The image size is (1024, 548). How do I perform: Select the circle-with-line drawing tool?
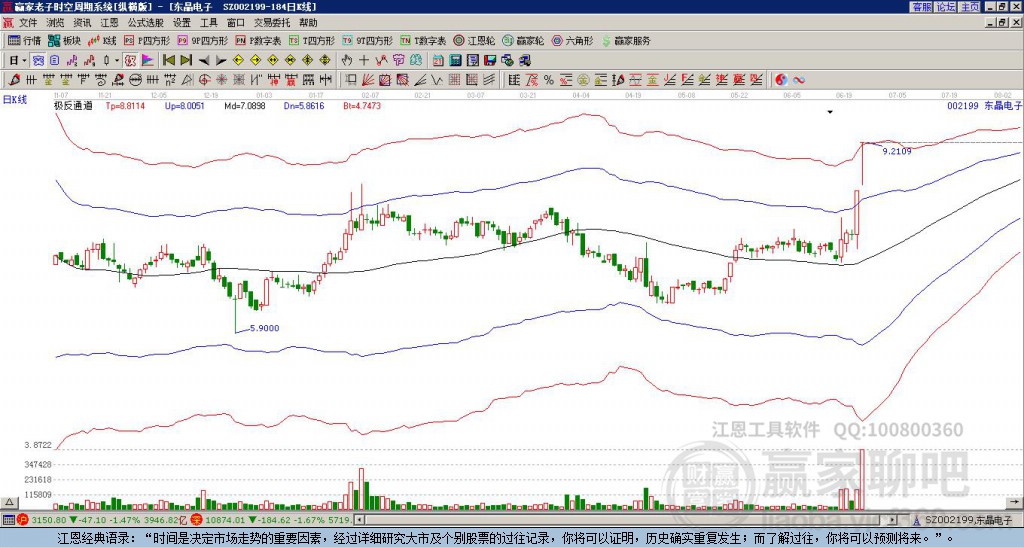coord(135,80)
